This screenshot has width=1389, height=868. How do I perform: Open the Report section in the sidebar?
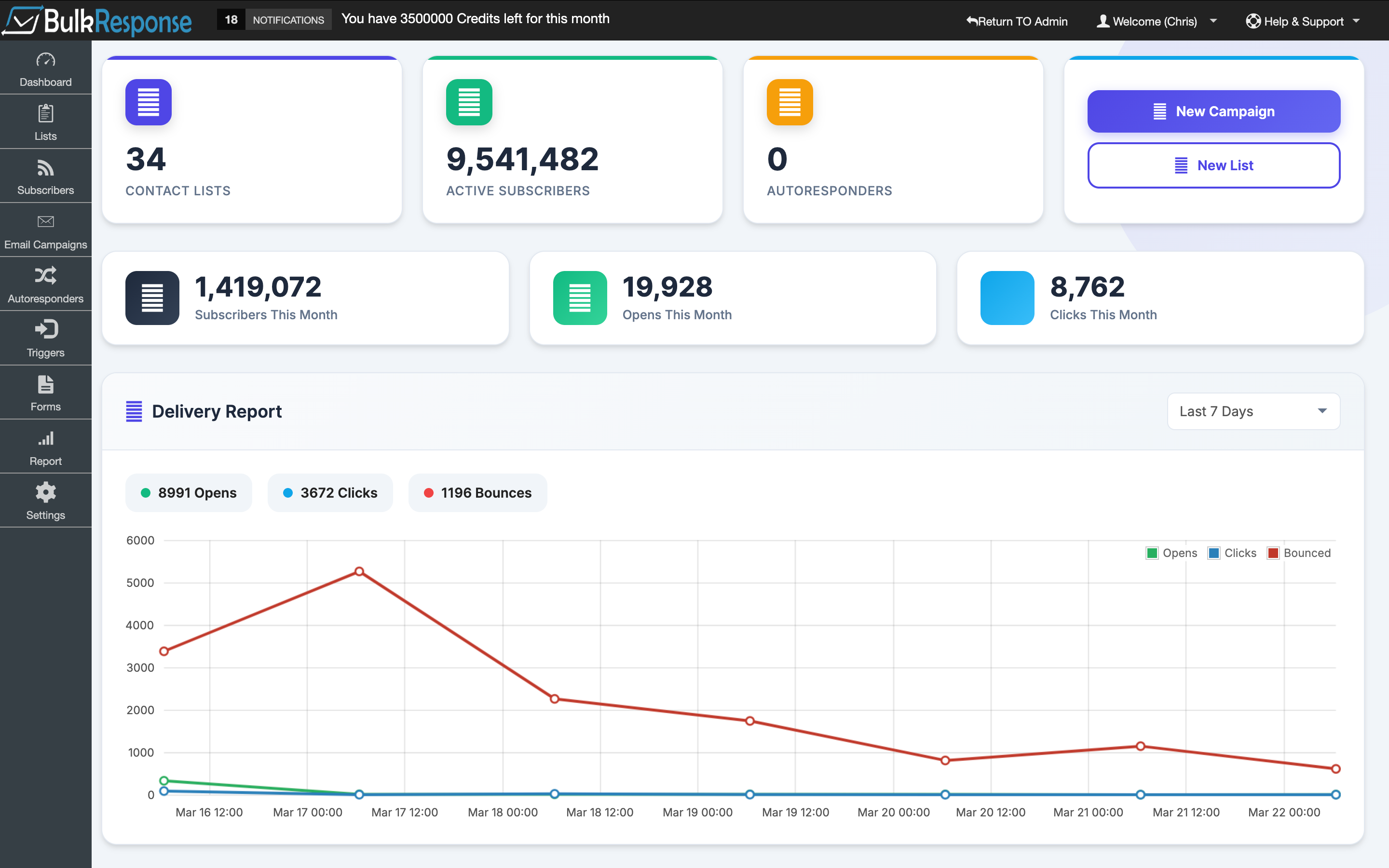[x=45, y=446]
